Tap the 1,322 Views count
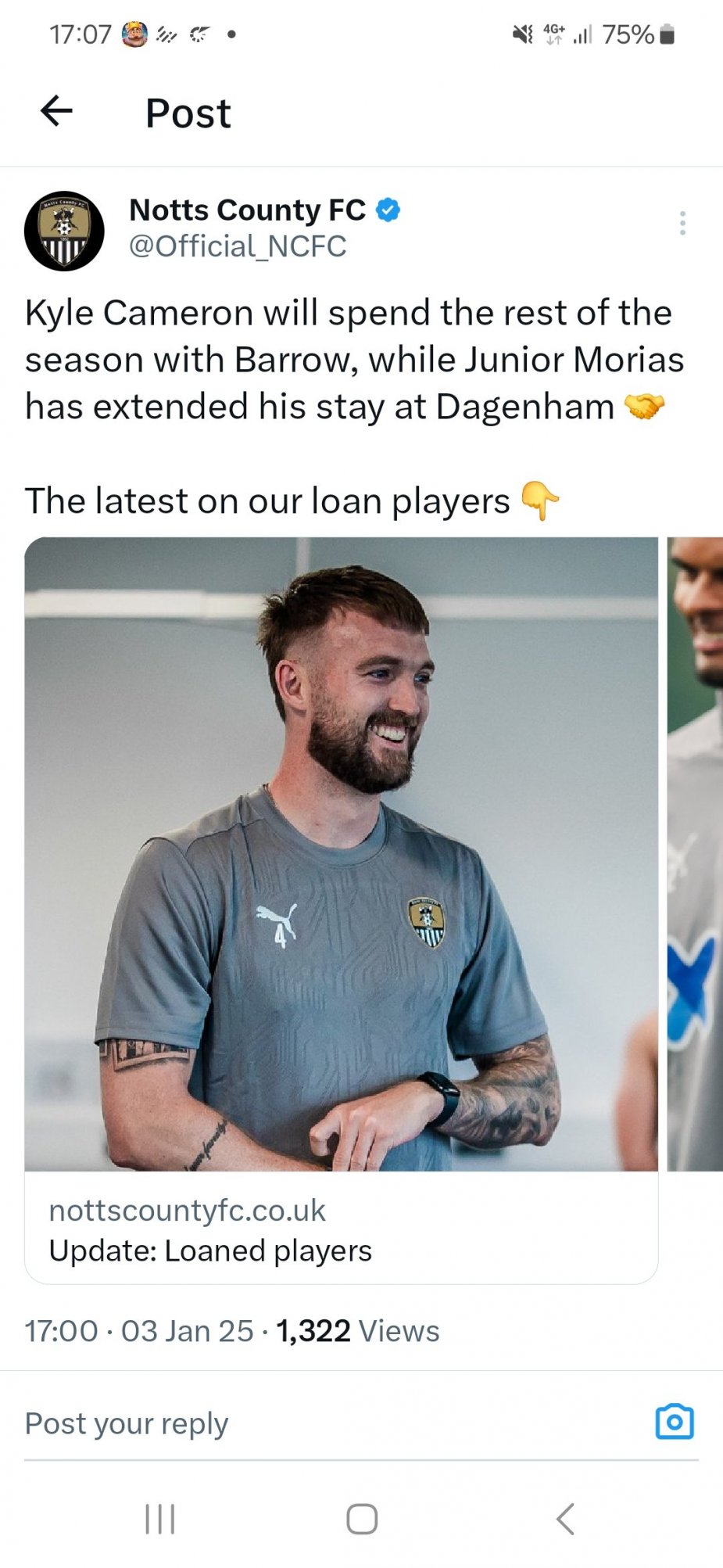Viewport: 723px width, 1568px height. click(357, 1331)
